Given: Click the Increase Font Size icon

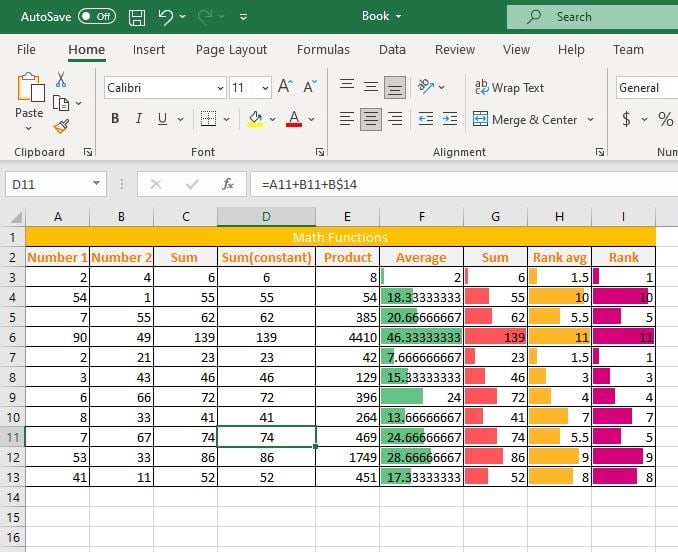Looking at the screenshot, I should [x=285, y=87].
